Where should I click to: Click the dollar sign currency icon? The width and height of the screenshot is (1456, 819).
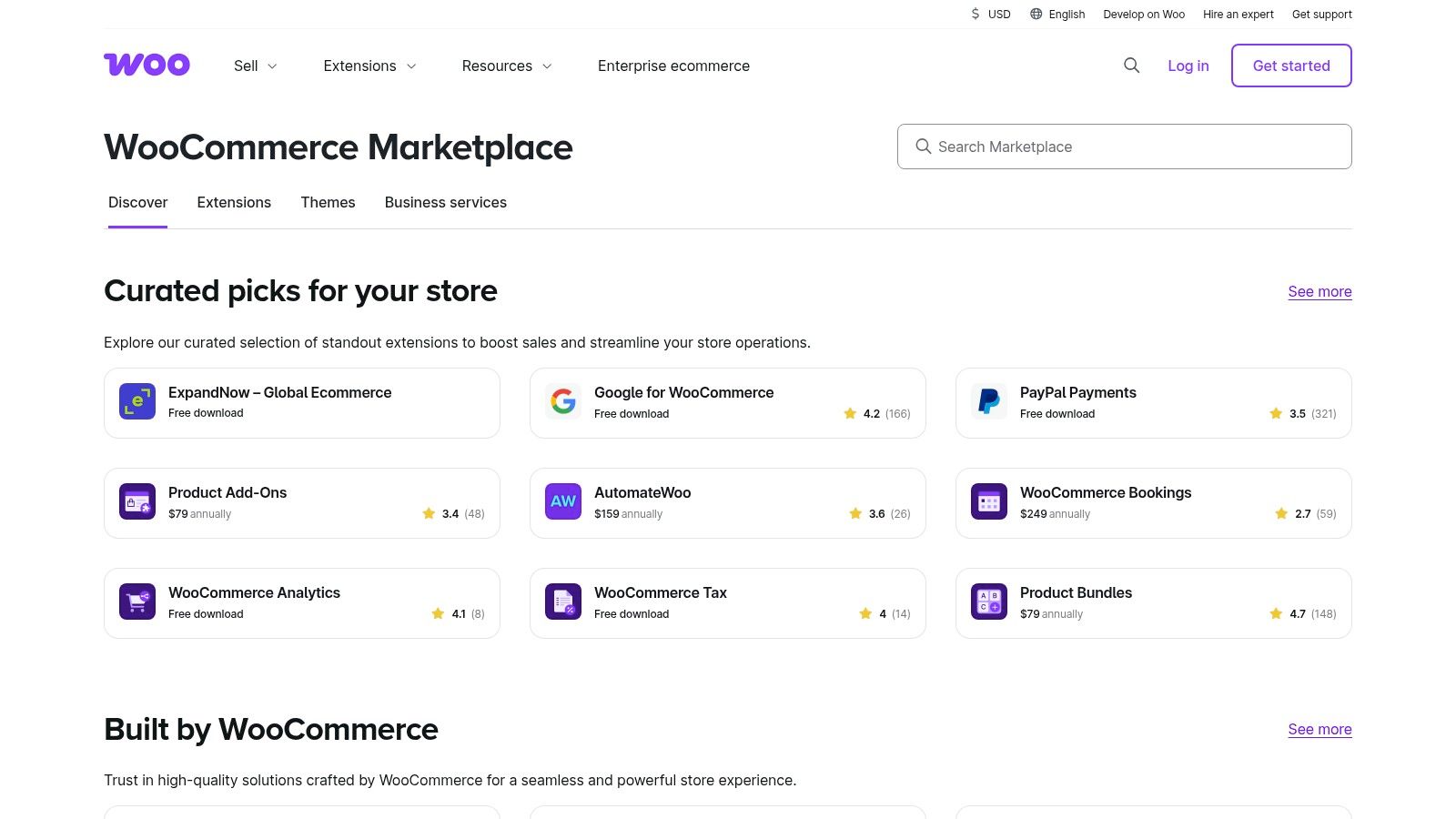976,14
